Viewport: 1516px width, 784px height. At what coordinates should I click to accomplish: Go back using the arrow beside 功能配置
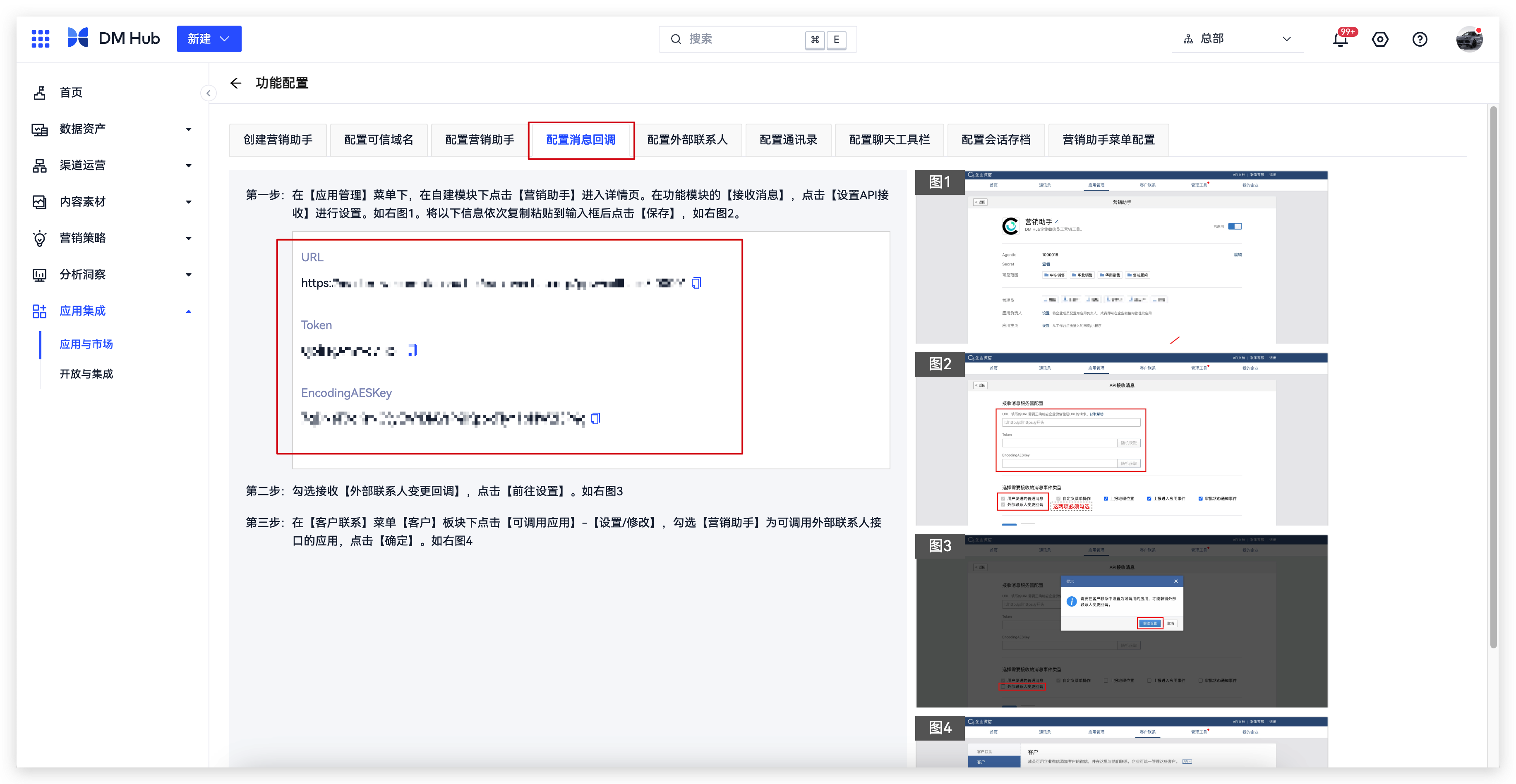(x=235, y=83)
